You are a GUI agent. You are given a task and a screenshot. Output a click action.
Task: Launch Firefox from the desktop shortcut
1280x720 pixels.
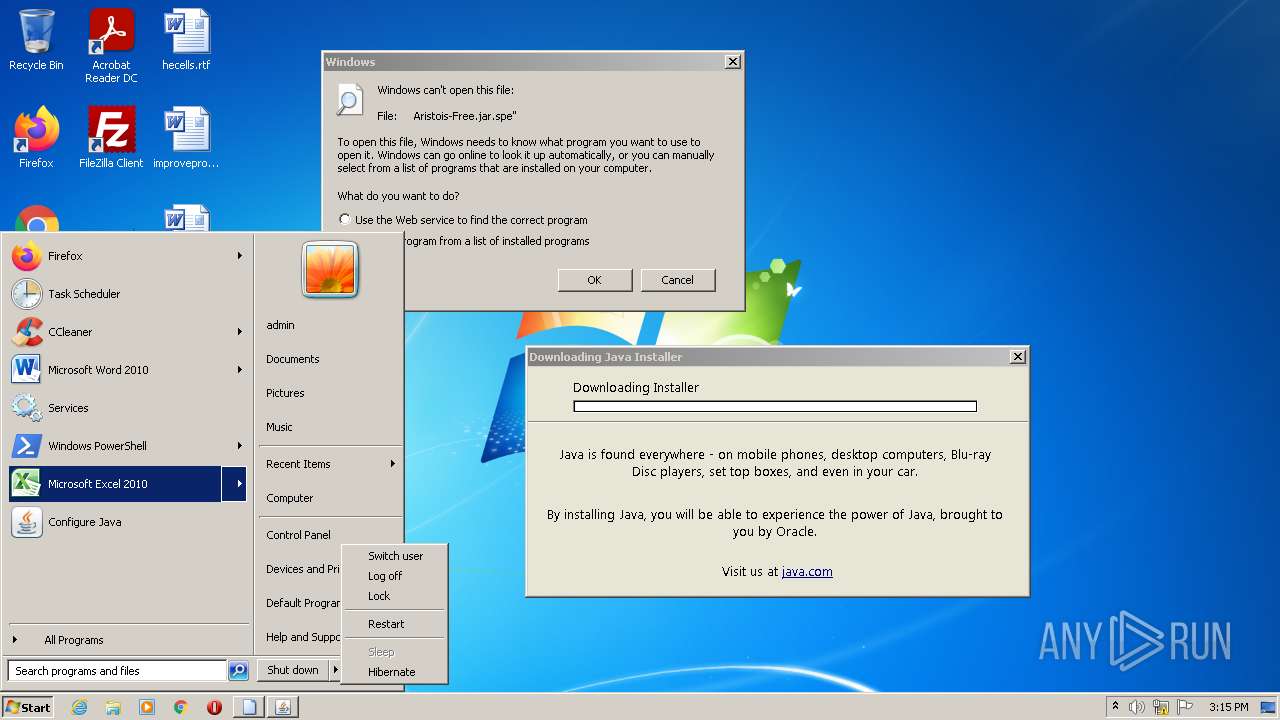tap(36, 138)
